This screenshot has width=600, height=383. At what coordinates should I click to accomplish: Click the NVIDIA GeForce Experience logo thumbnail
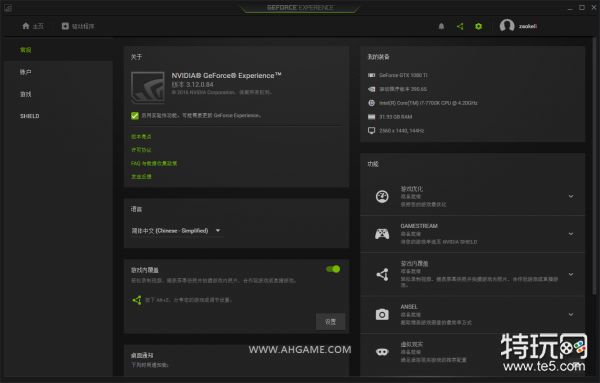(x=148, y=88)
